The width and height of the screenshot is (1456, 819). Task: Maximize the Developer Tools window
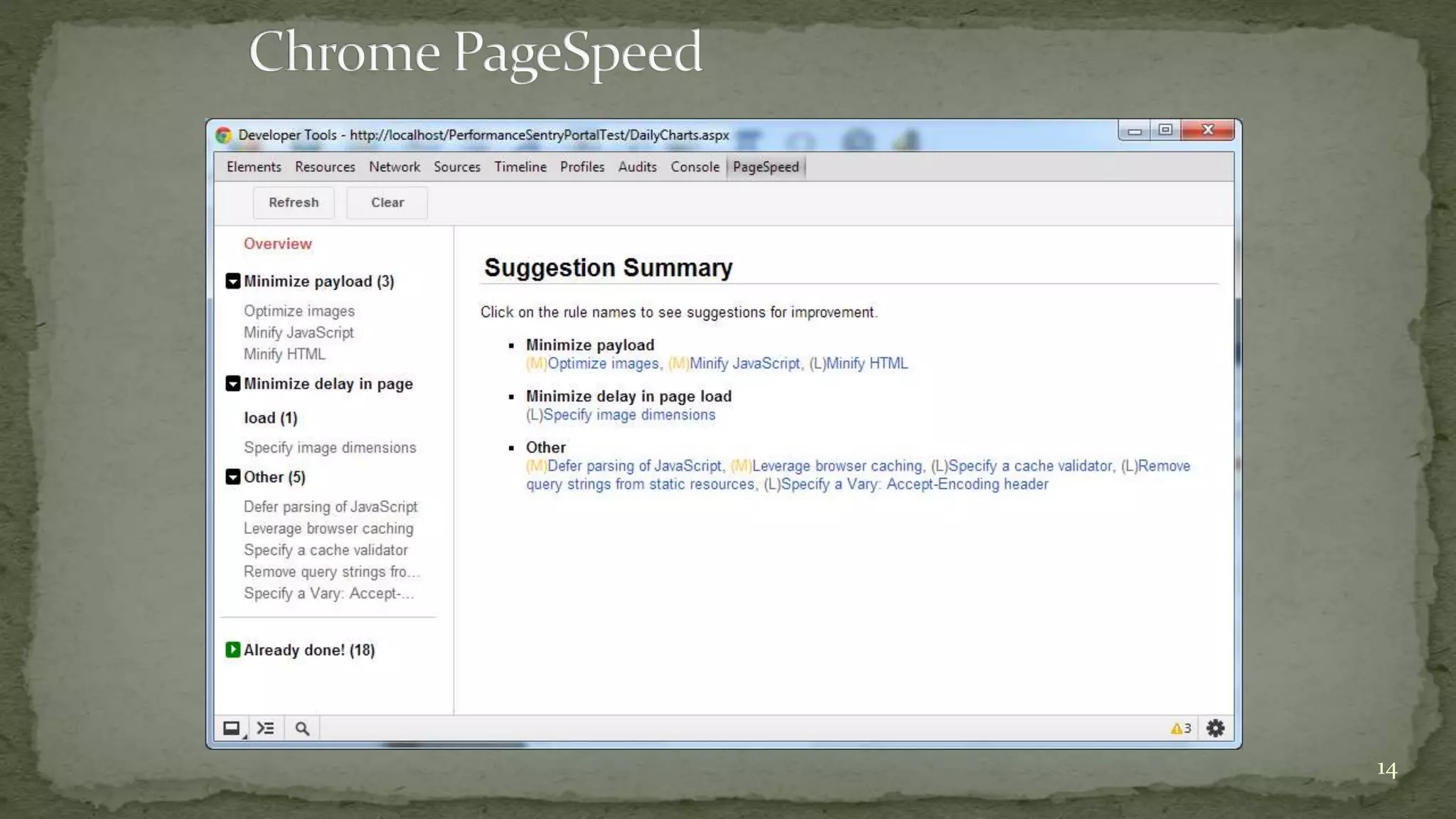click(1165, 130)
